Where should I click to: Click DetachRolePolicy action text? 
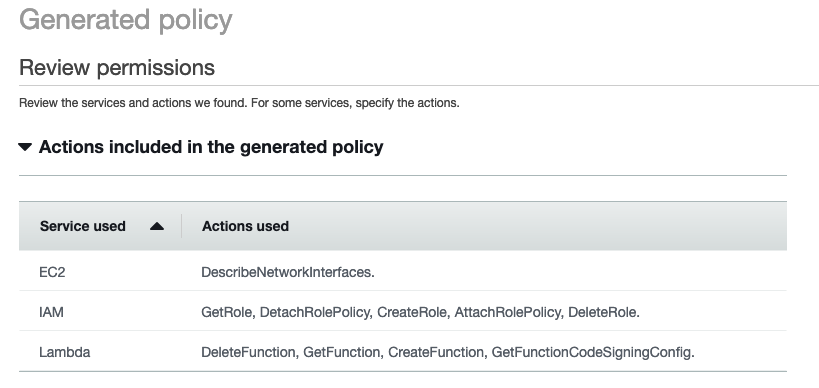314,312
